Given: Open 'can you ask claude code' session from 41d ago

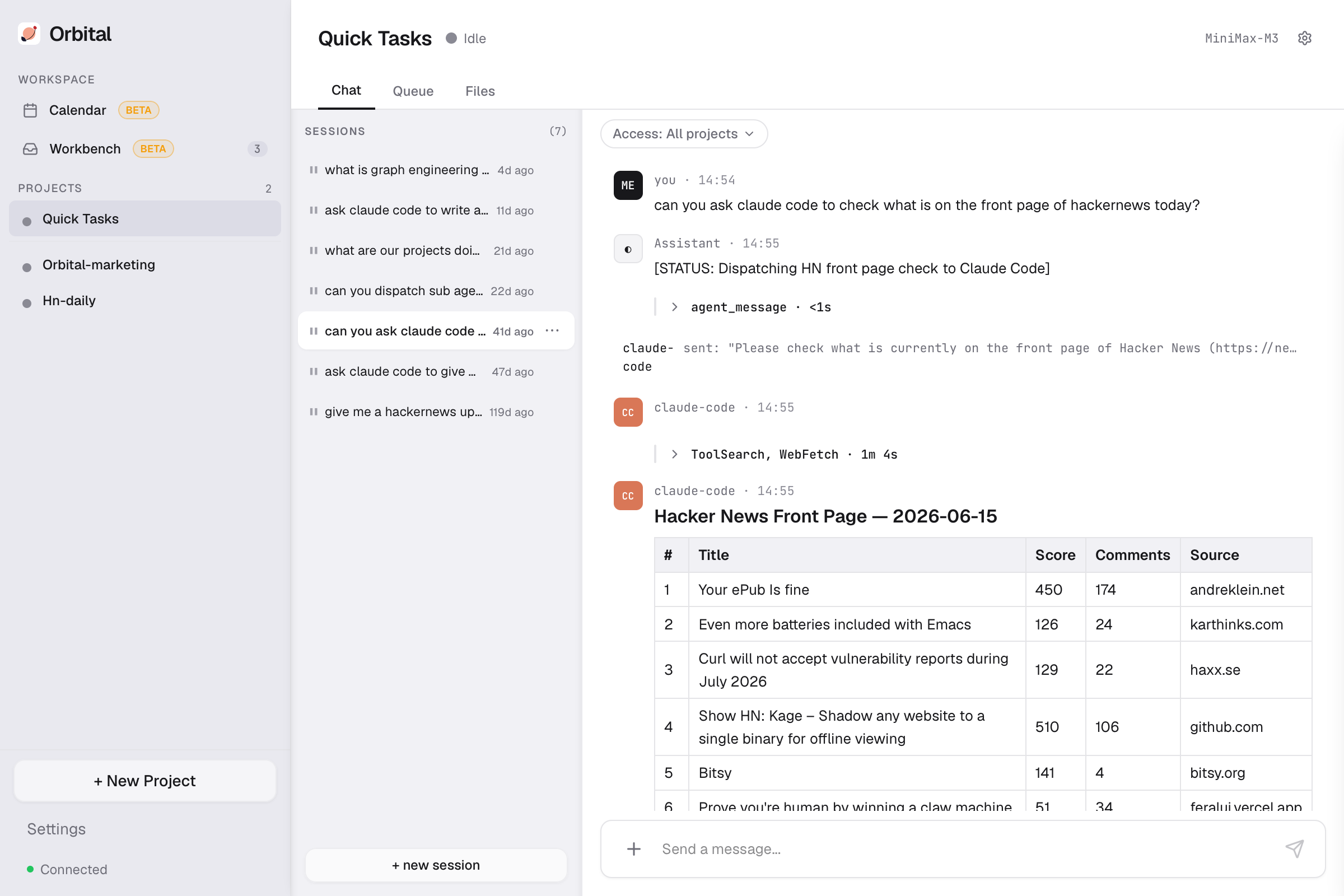Looking at the screenshot, I should click(436, 331).
